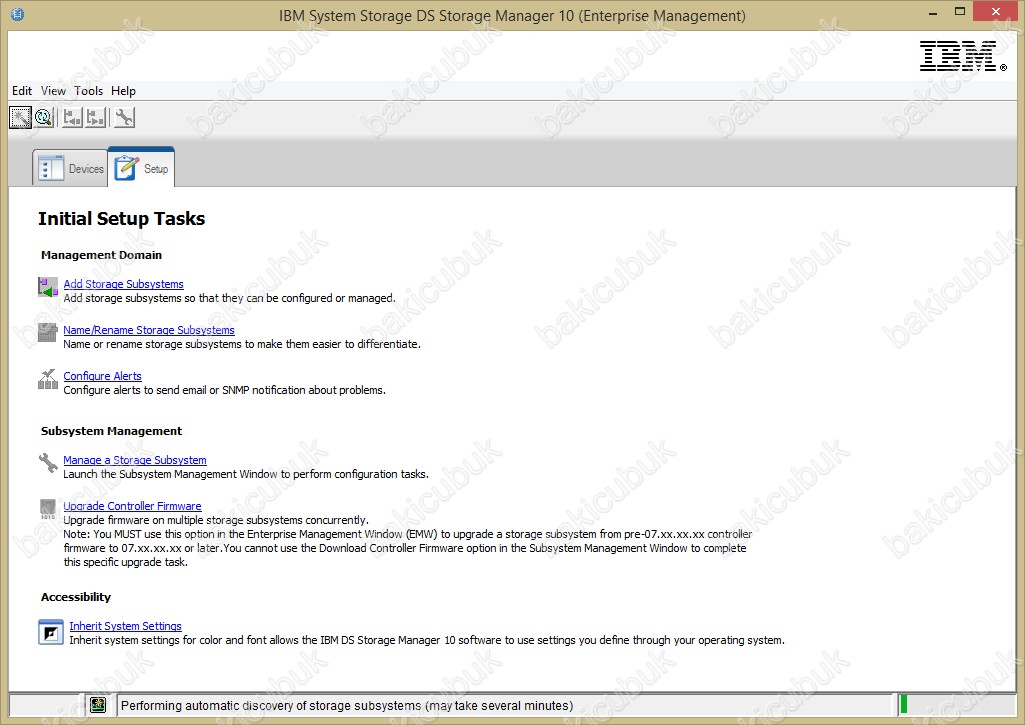This screenshot has height=725, width=1025.
Task: Click the remove storage subsystem tree toolbar icon
Action: (x=96, y=118)
